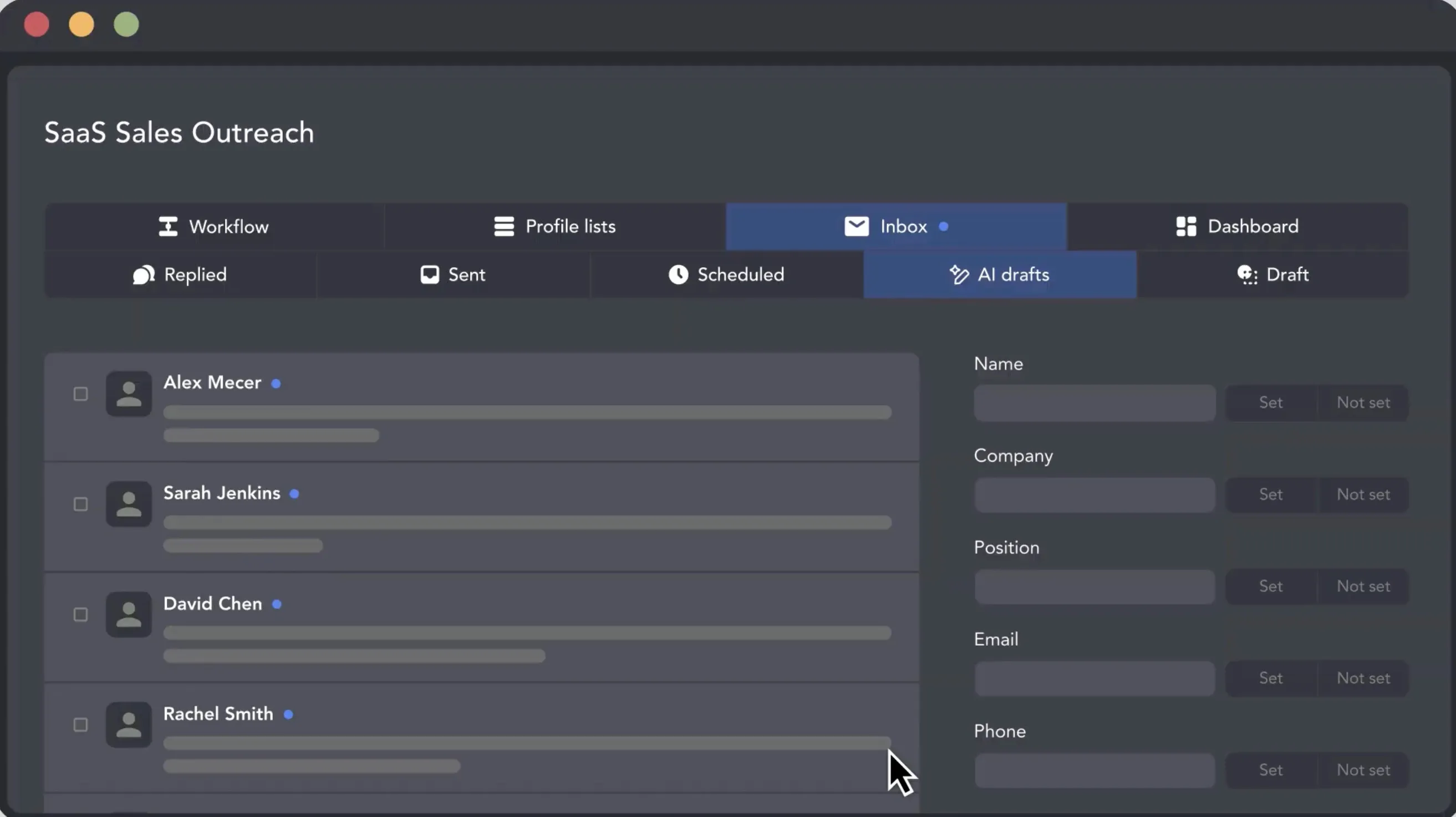Select the David Chen checkbox

click(81, 615)
